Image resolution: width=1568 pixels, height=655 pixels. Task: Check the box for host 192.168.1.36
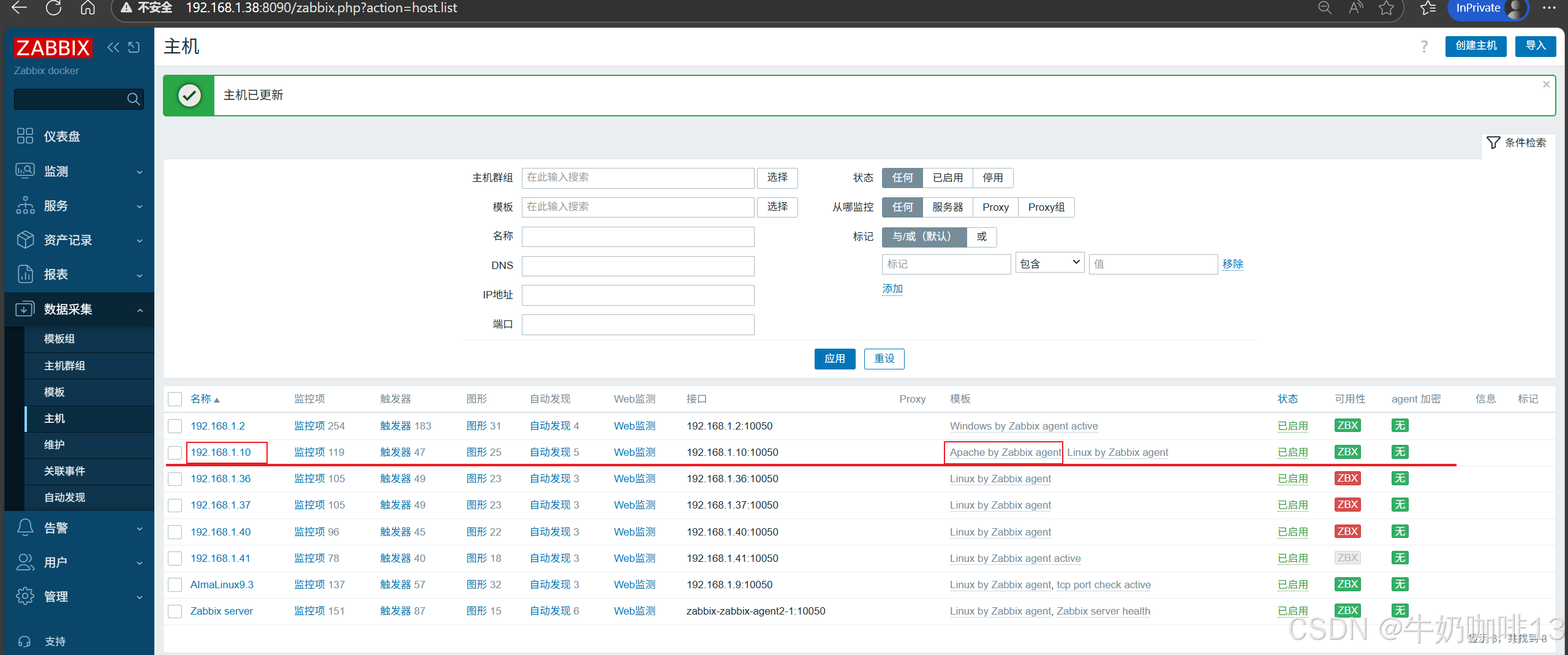(175, 479)
